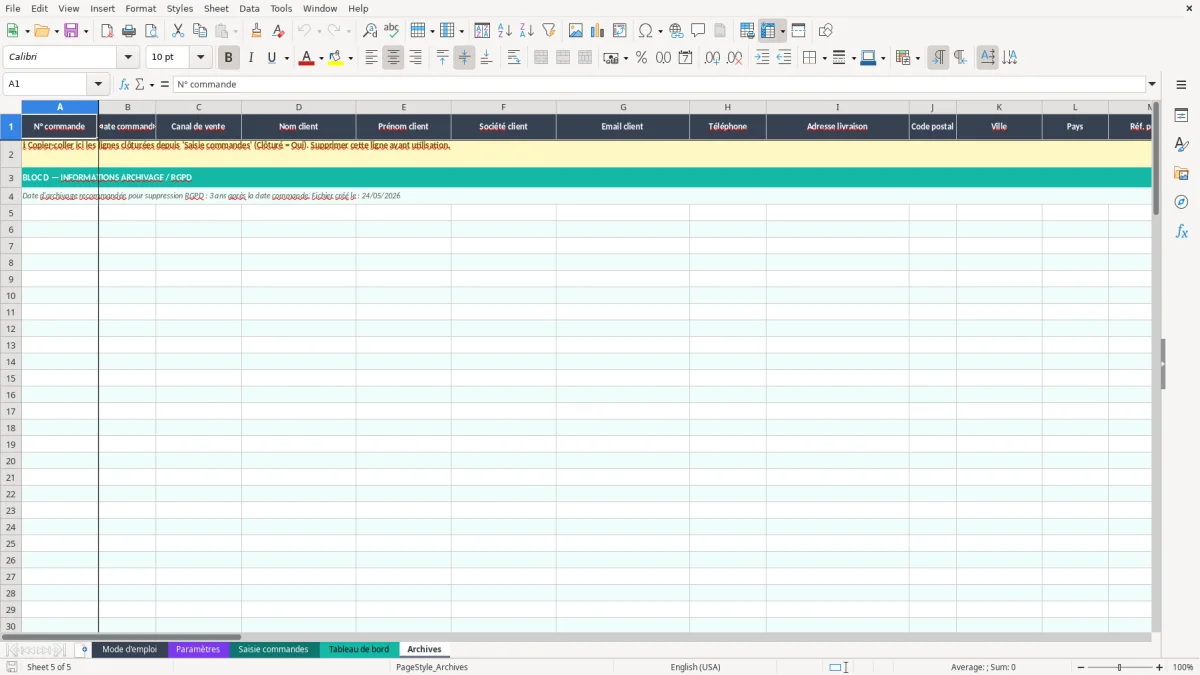
Task: Insert a chart
Action: click(x=598, y=31)
